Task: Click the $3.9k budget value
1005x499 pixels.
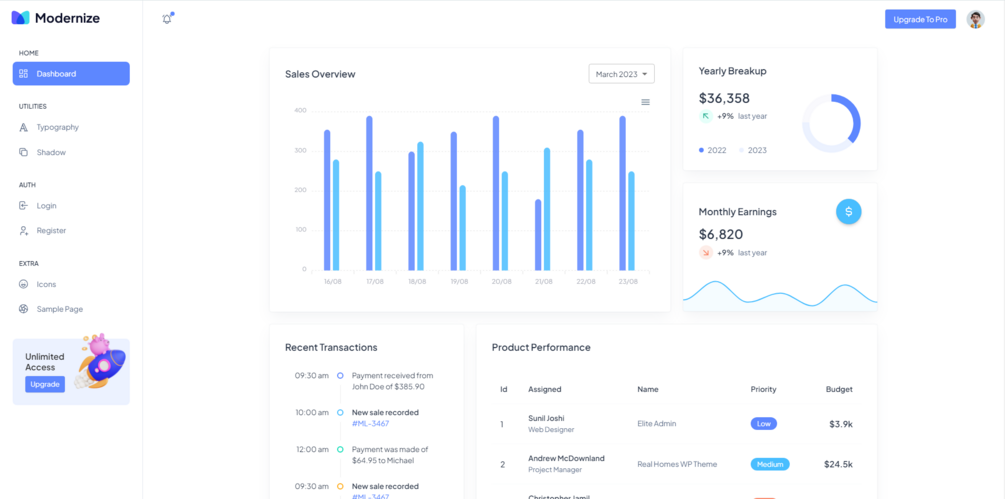Action: click(841, 424)
